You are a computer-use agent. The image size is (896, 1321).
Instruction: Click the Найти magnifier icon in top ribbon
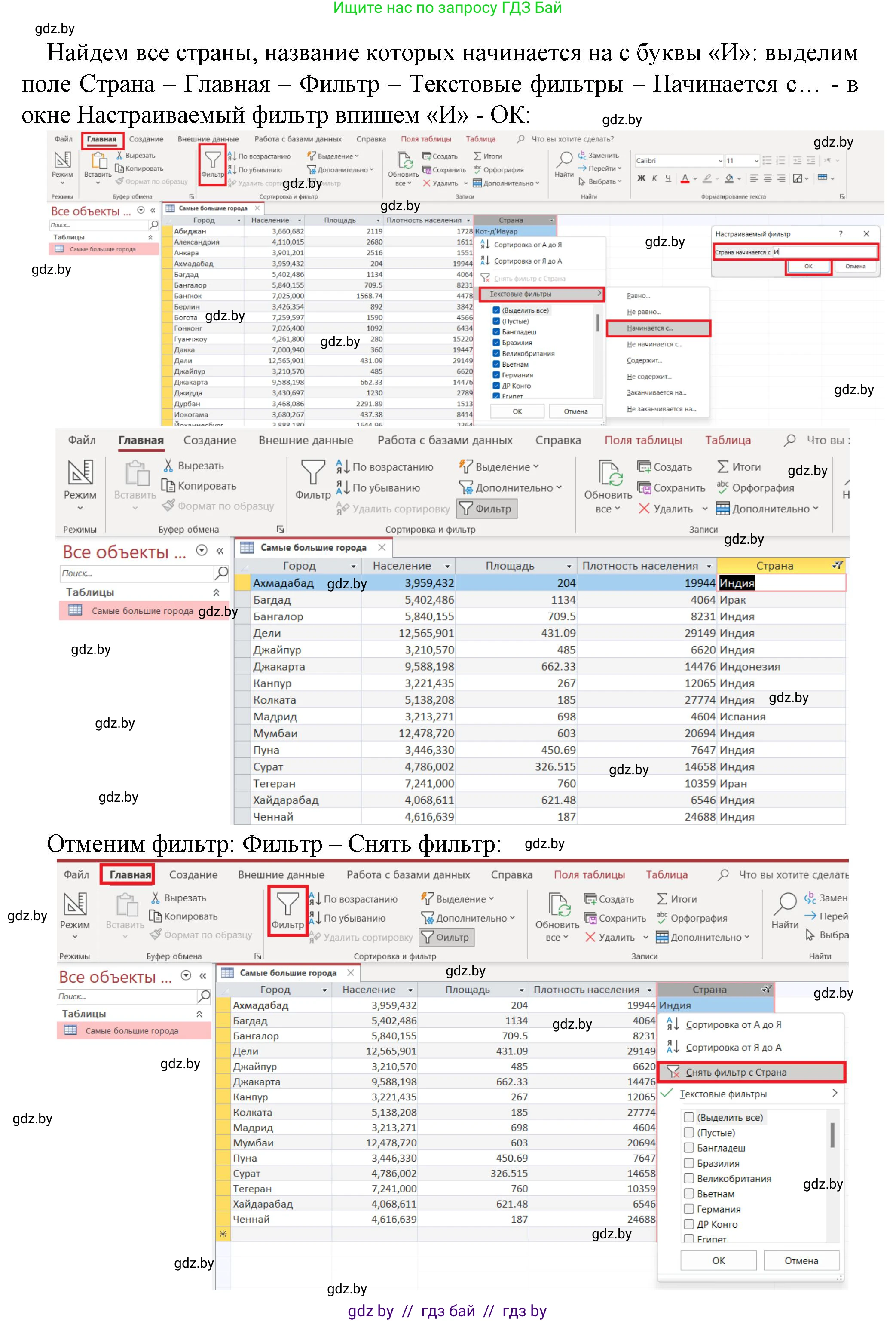click(564, 160)
